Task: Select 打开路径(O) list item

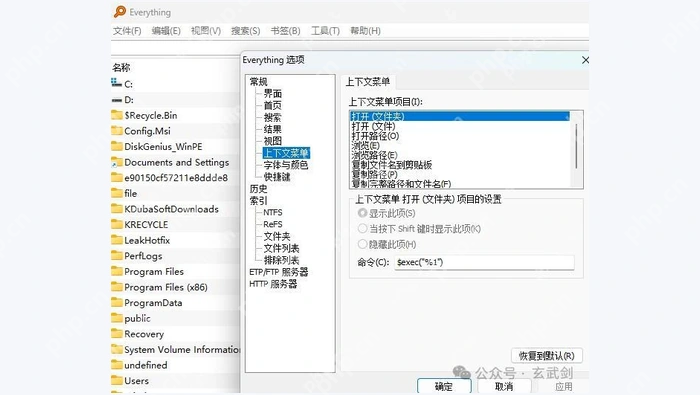Action: click(375, 136)
